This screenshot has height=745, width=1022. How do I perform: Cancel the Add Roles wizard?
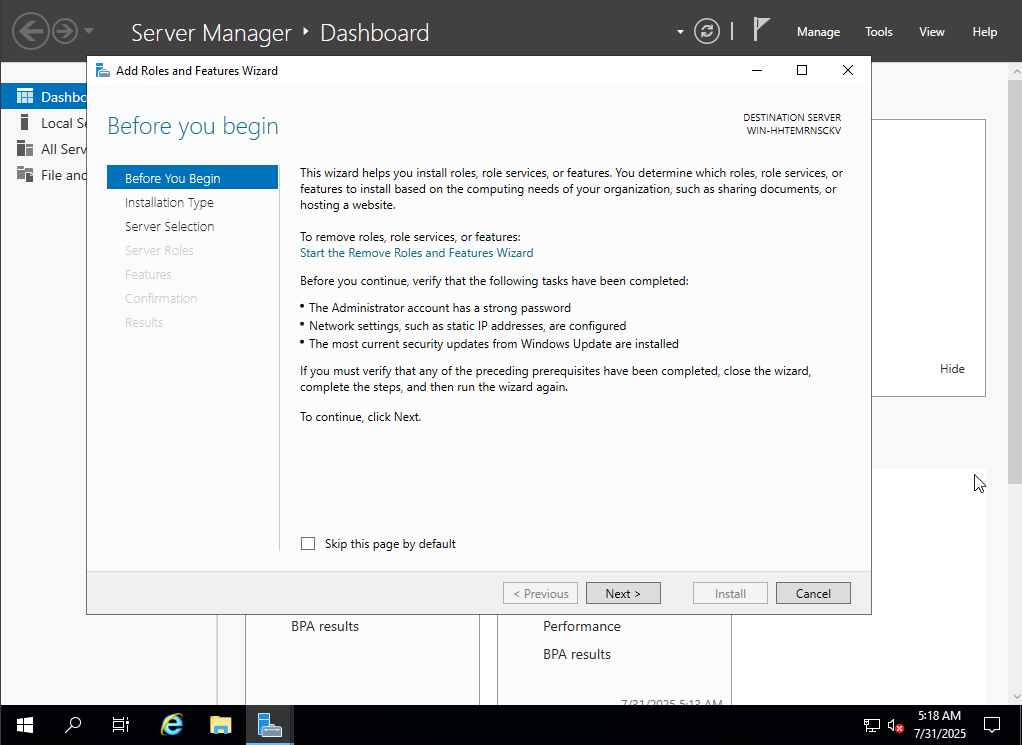coord(812,593)
